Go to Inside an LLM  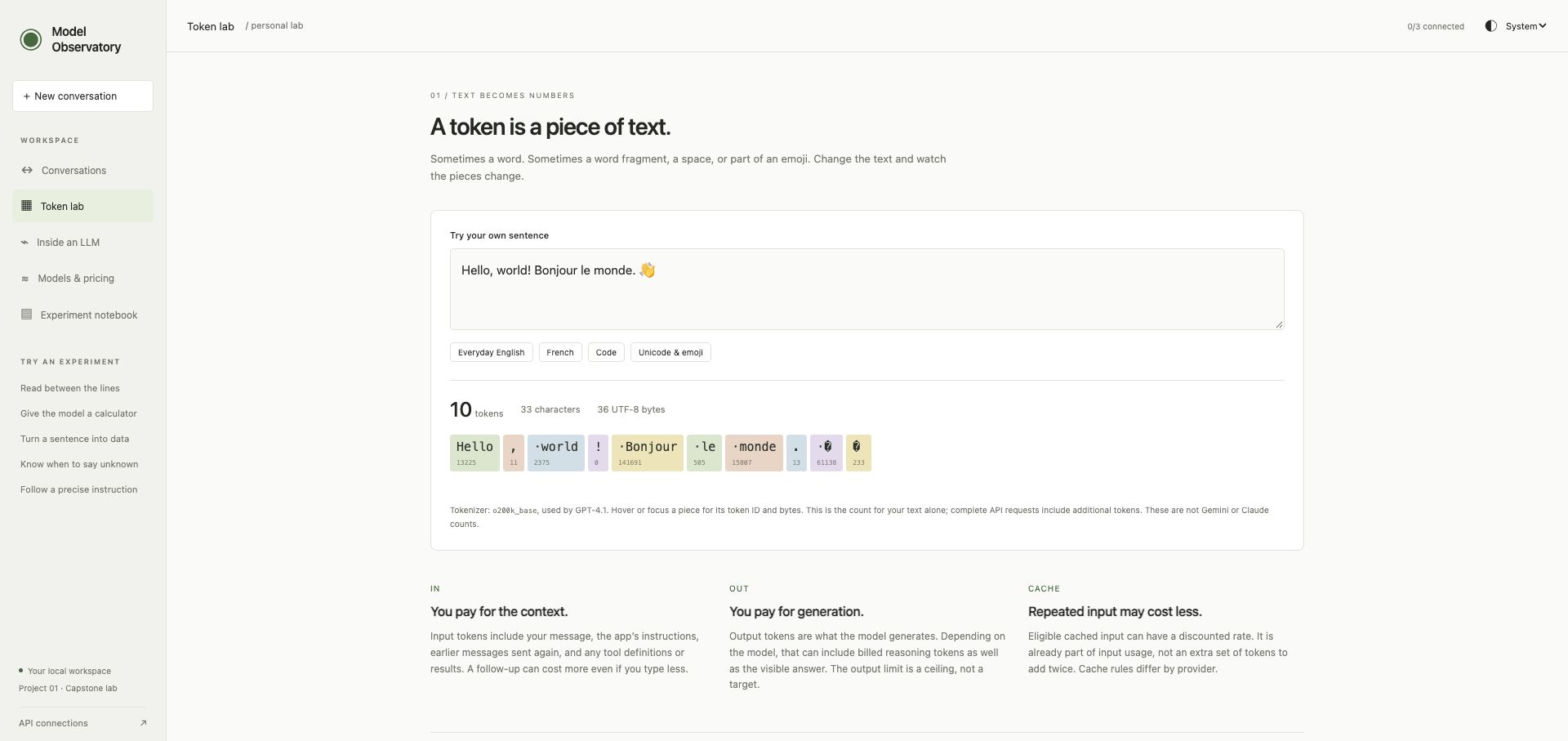tap(82, 243)
